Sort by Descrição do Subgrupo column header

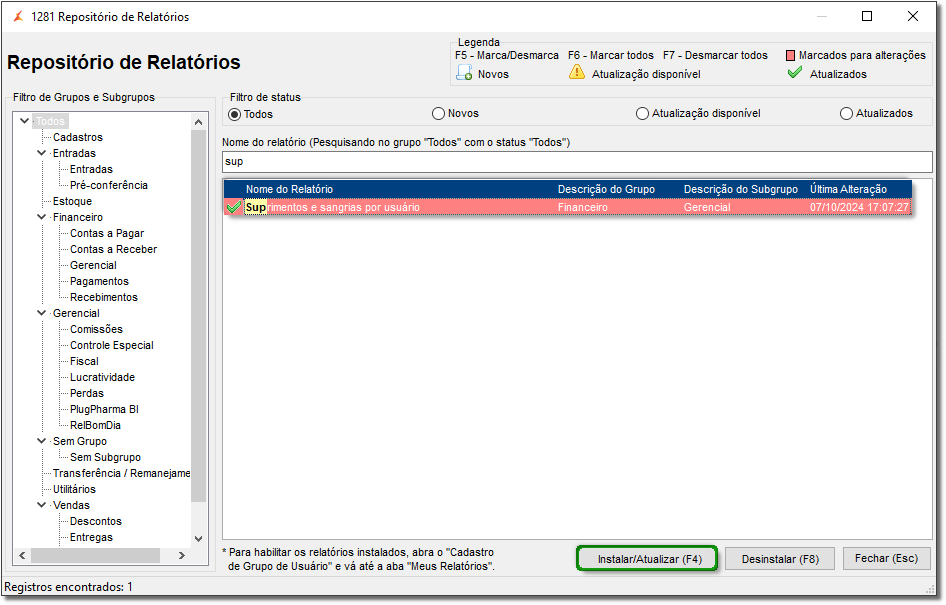740,189
